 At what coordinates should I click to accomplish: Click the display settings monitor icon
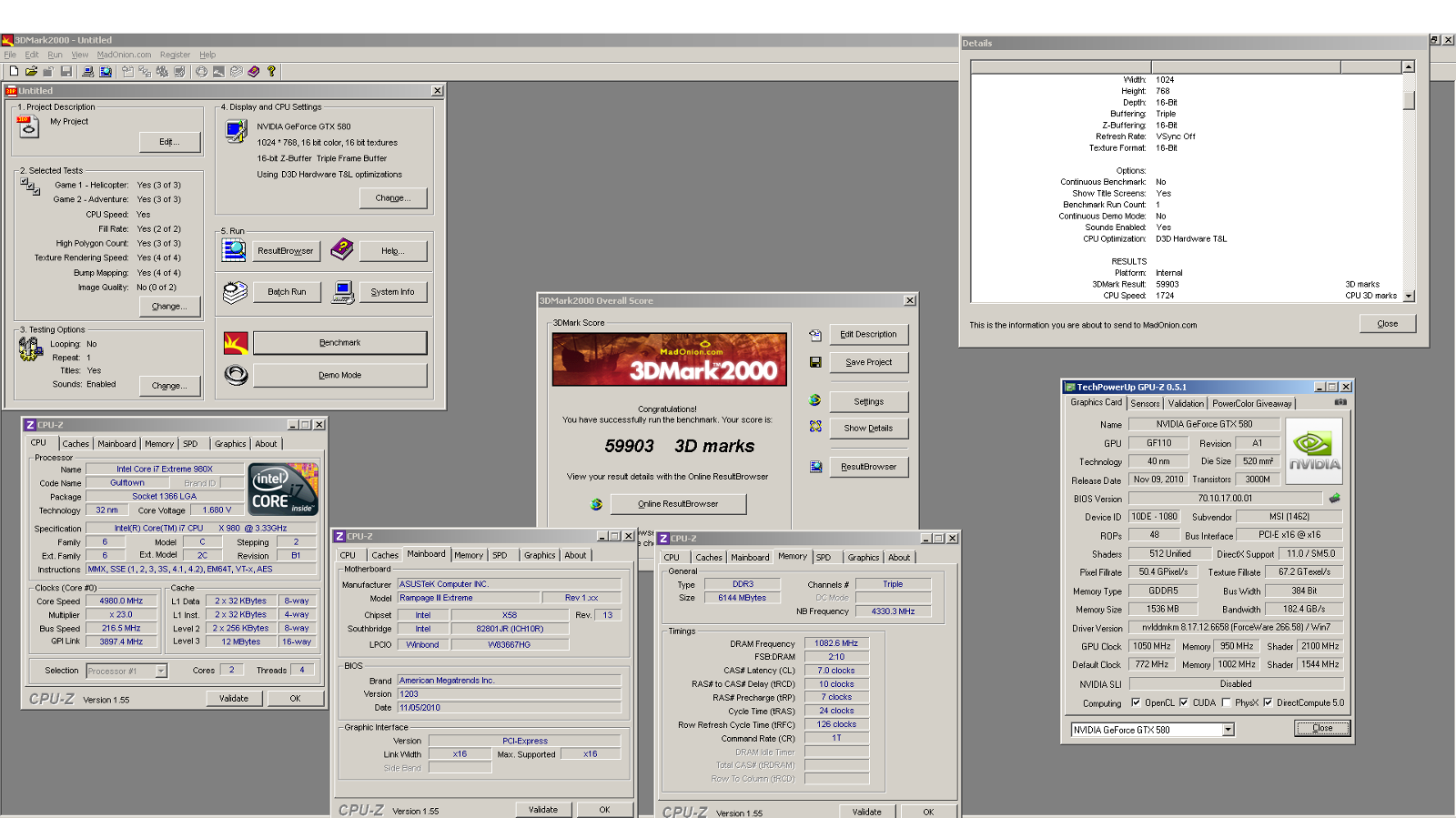coord(236,131)
